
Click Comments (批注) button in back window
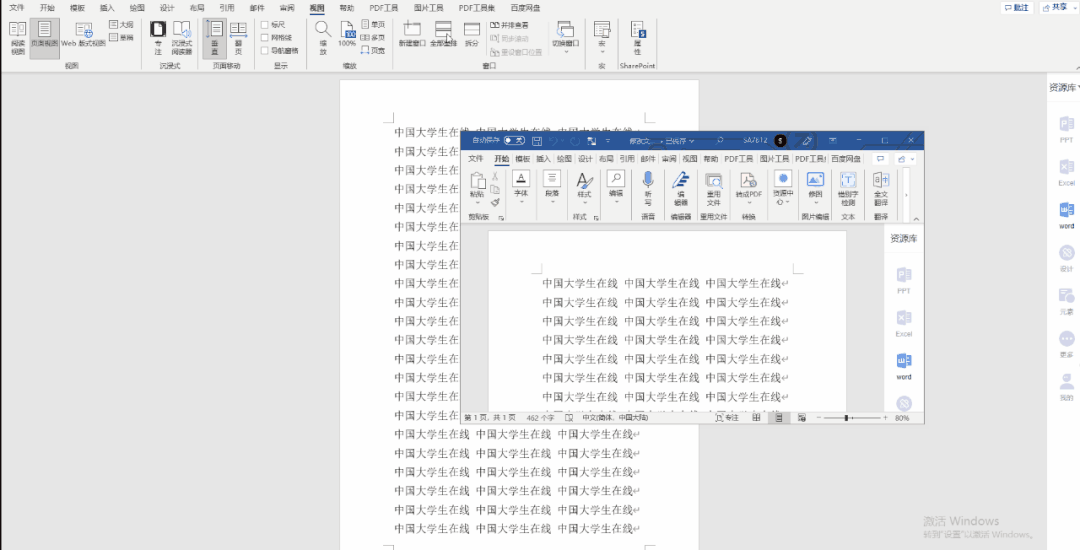coord(1017,8)
